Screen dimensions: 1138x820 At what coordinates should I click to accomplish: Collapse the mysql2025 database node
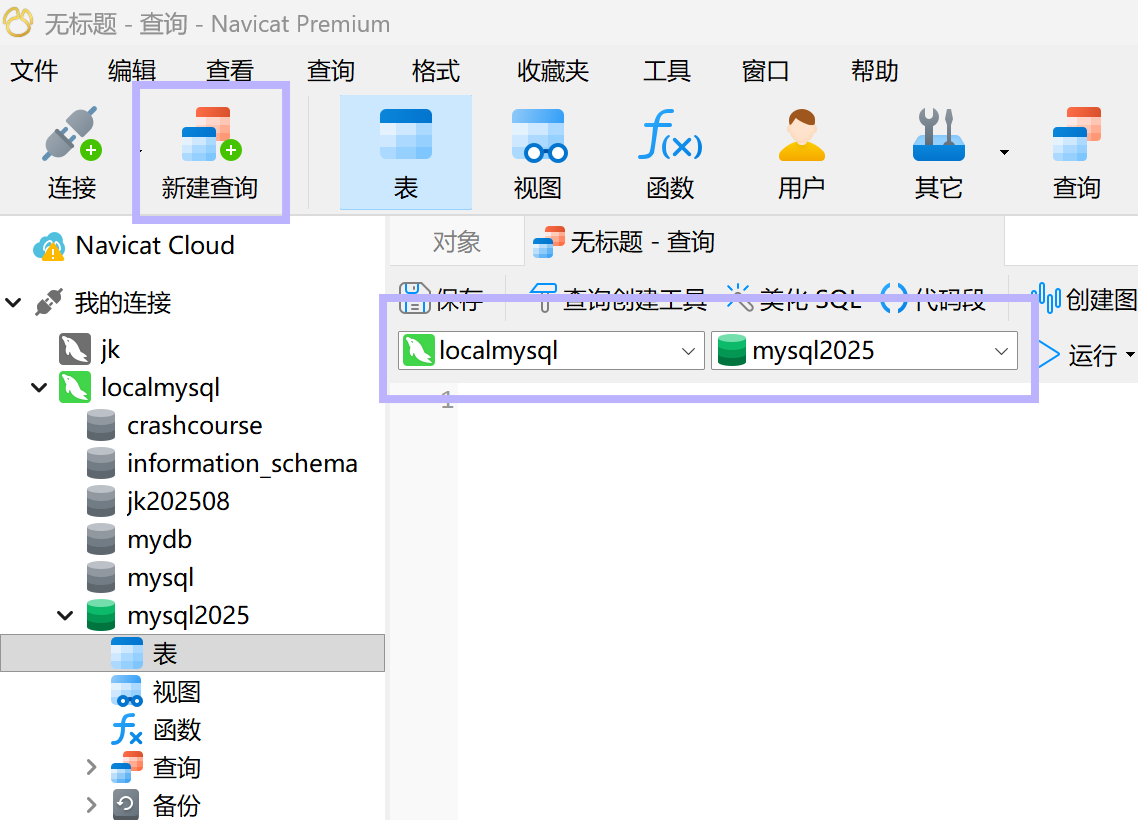(65, 615)
